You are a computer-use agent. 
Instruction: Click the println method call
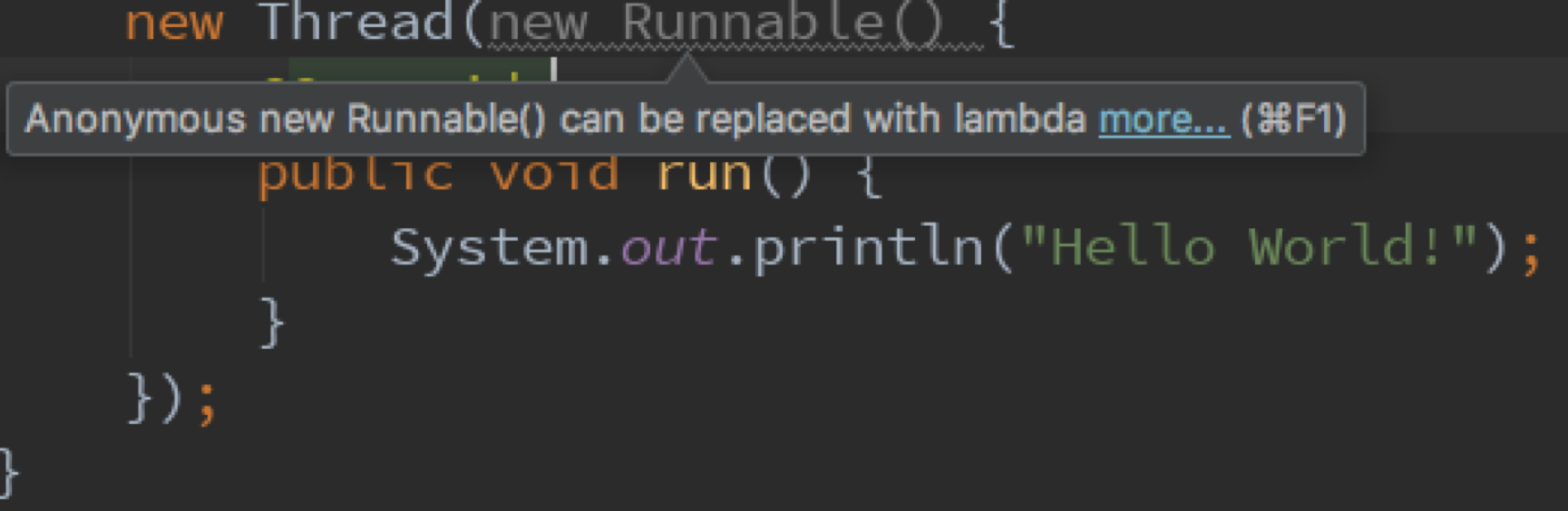868,247
